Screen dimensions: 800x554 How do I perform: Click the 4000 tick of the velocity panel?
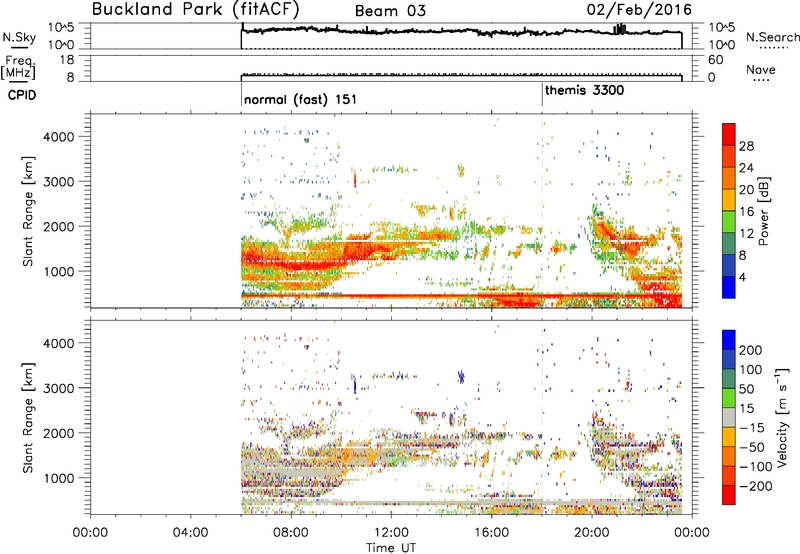(58, 343)
